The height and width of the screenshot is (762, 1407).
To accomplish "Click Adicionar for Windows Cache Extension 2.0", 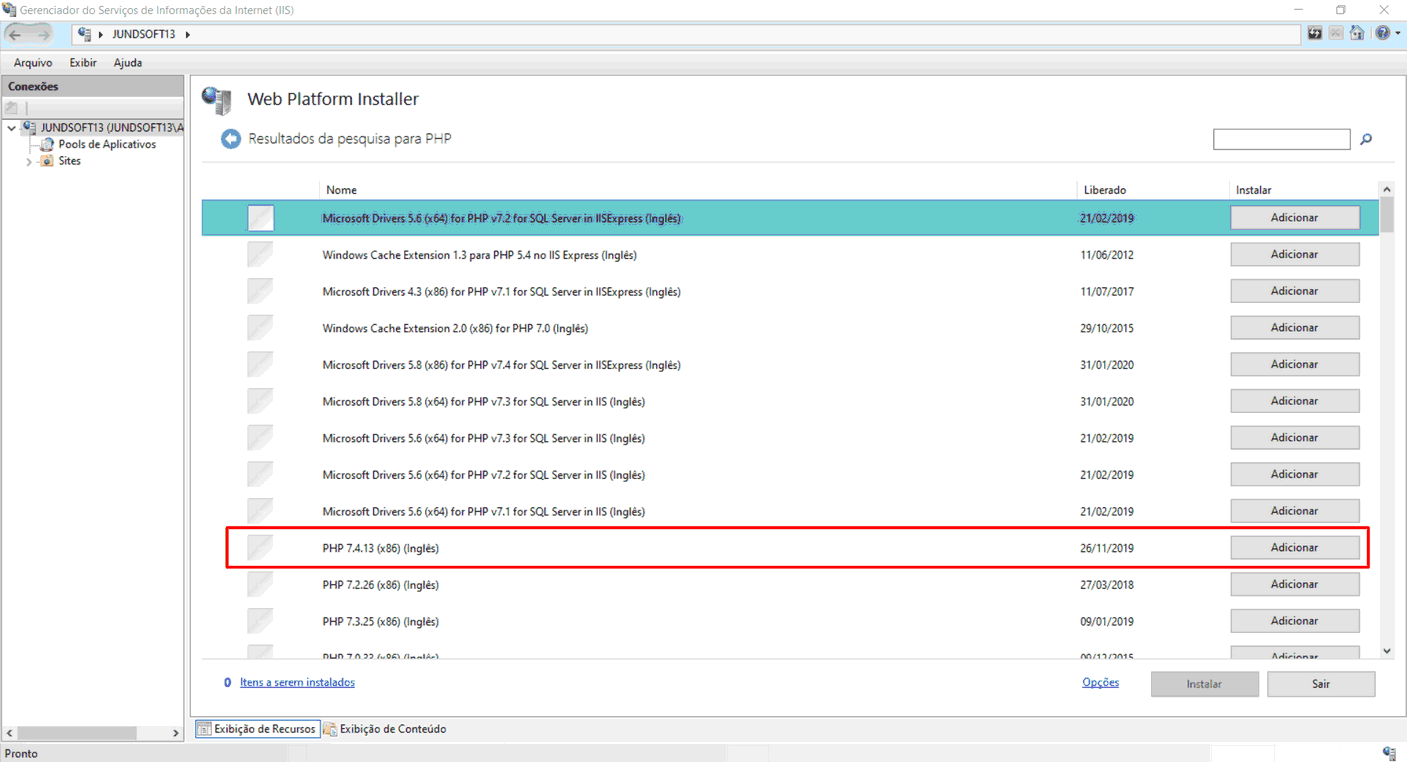I will [x=1294, y=328].
